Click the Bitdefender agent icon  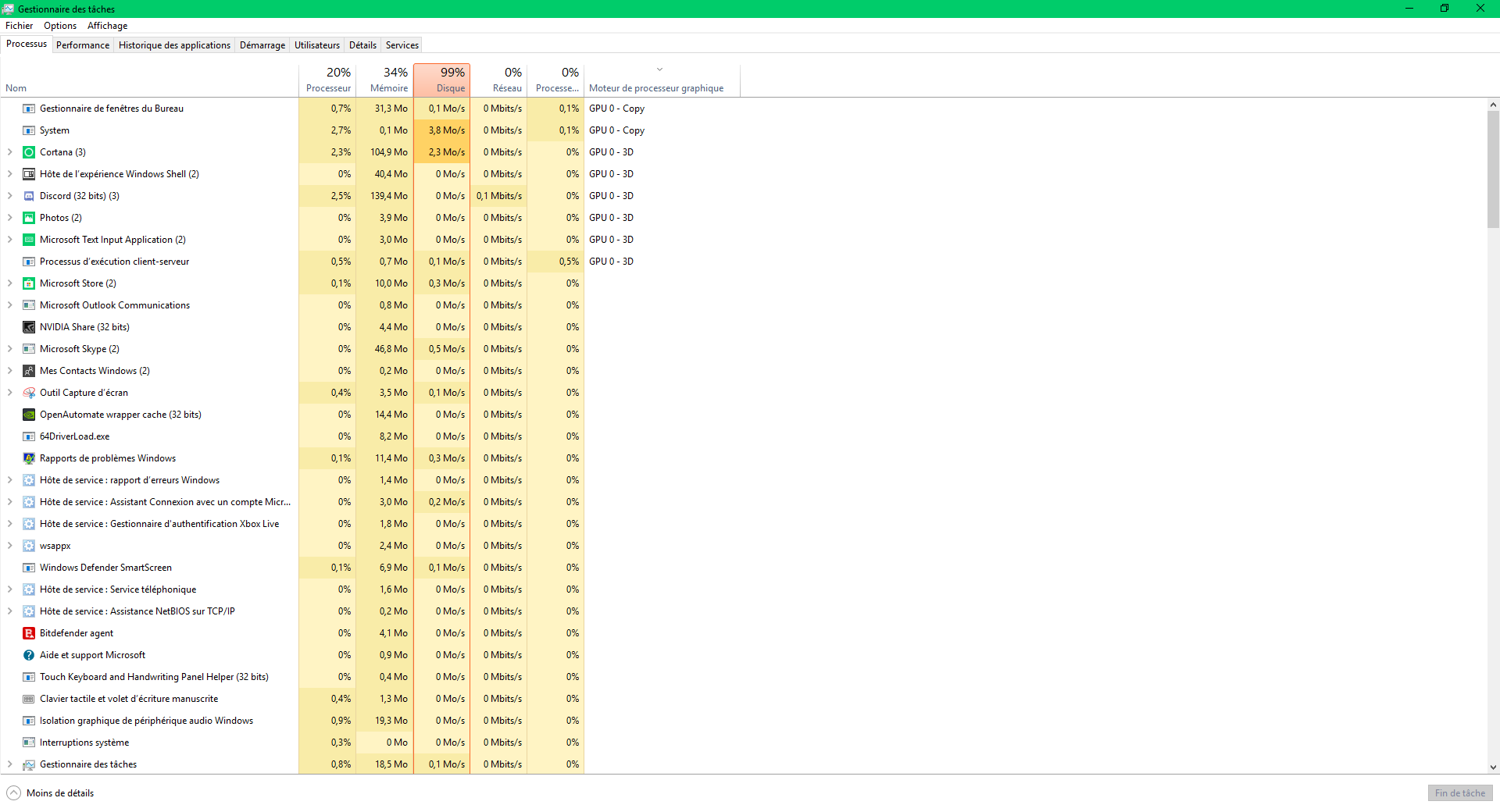[29, 633]
